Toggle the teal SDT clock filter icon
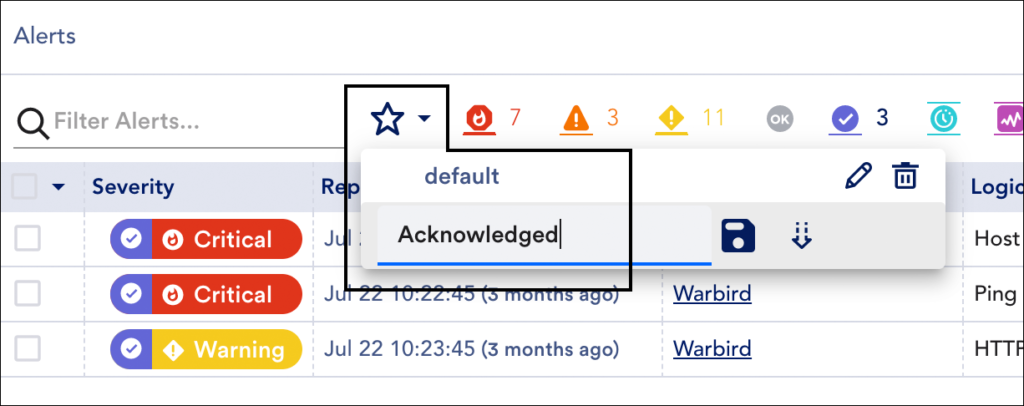Image resolution: width=1024 pixels, height=406 pixels. point(944,119)
